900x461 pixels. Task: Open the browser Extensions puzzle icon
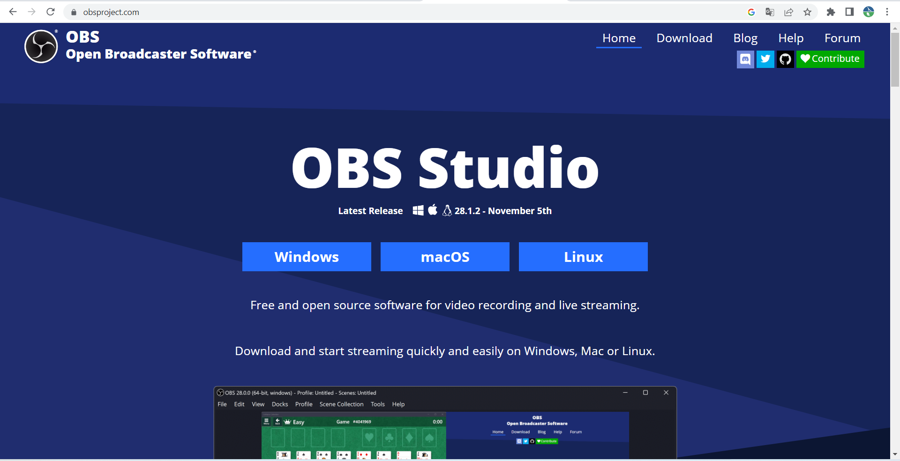(830, 12)
